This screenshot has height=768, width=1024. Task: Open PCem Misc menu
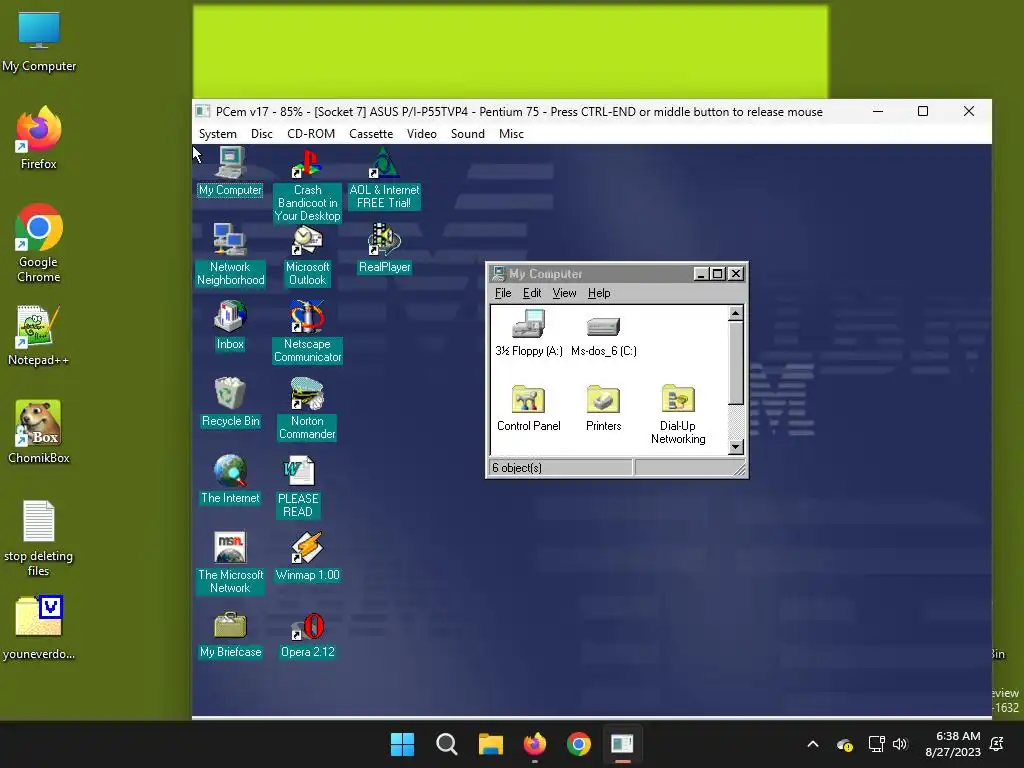(x=511, y=134)
